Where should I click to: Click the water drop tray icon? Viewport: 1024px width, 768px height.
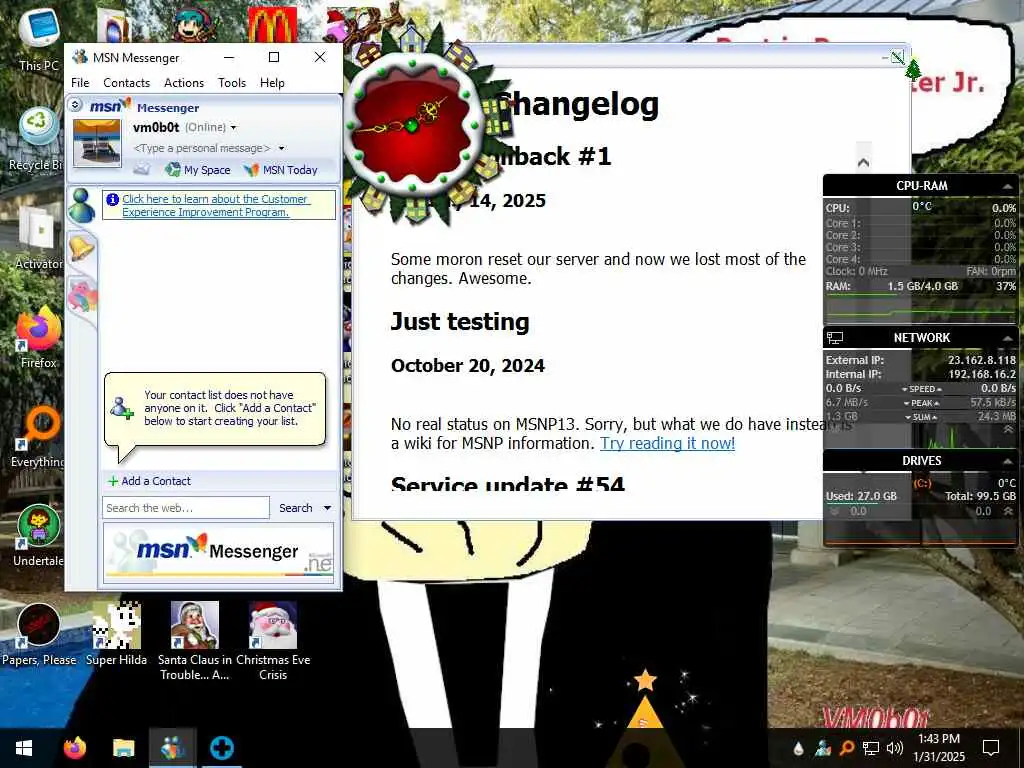coord(798,748)
